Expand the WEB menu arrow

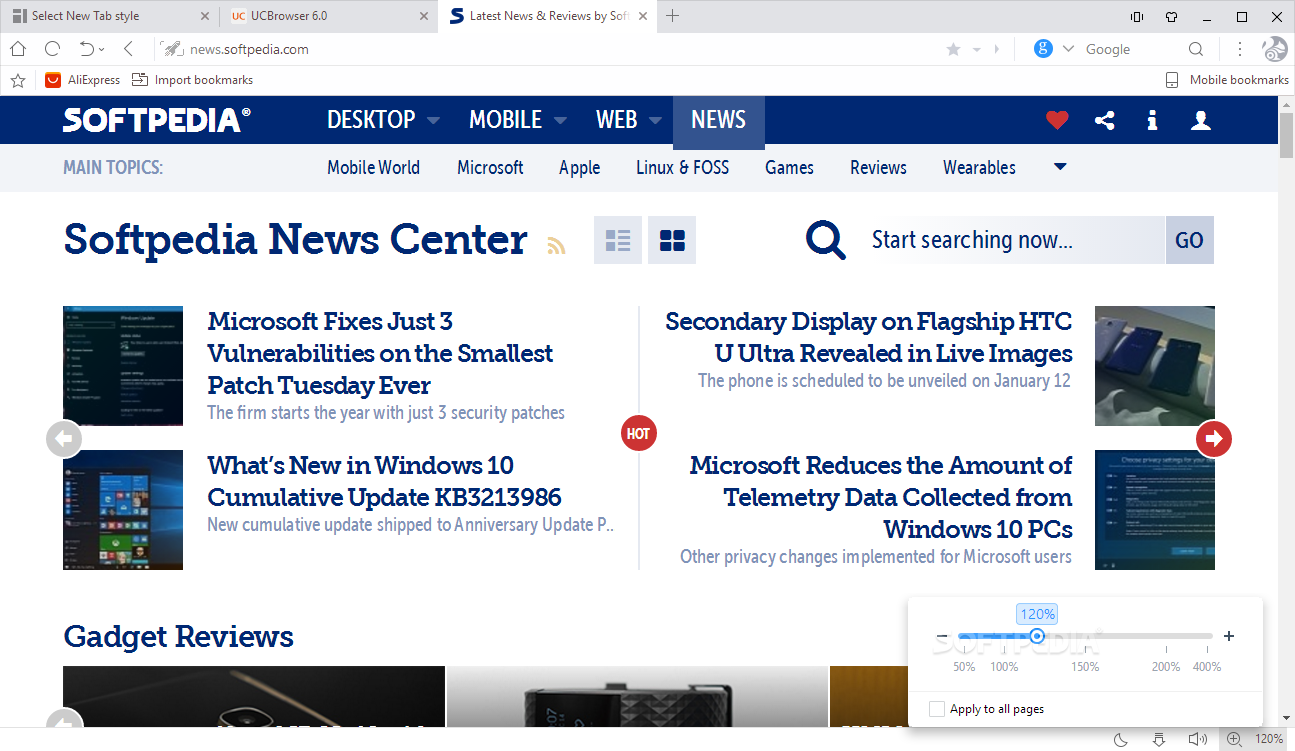click(655, 121)
